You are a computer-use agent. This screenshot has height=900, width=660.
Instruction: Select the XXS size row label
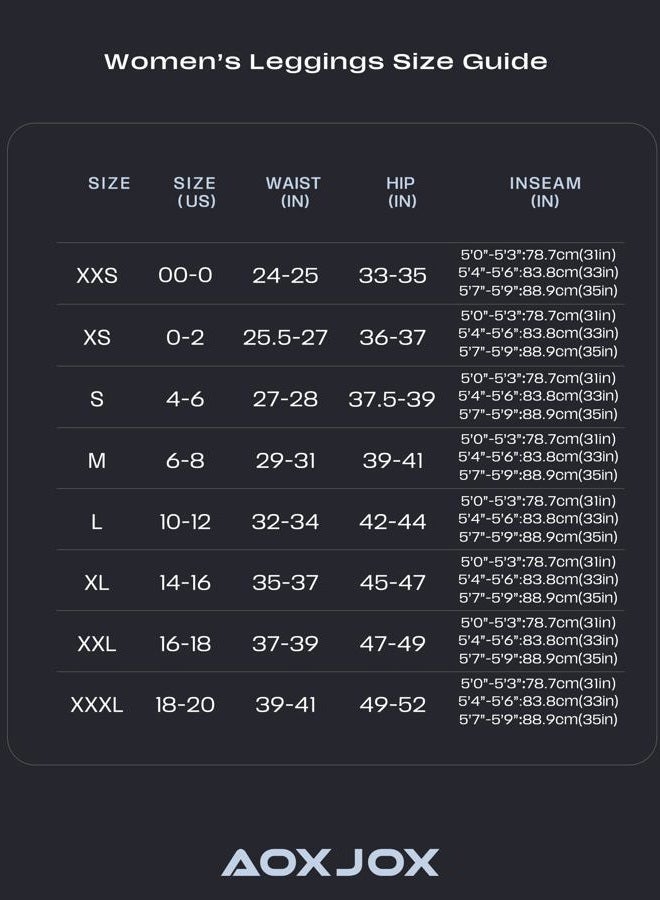(97, 276)
